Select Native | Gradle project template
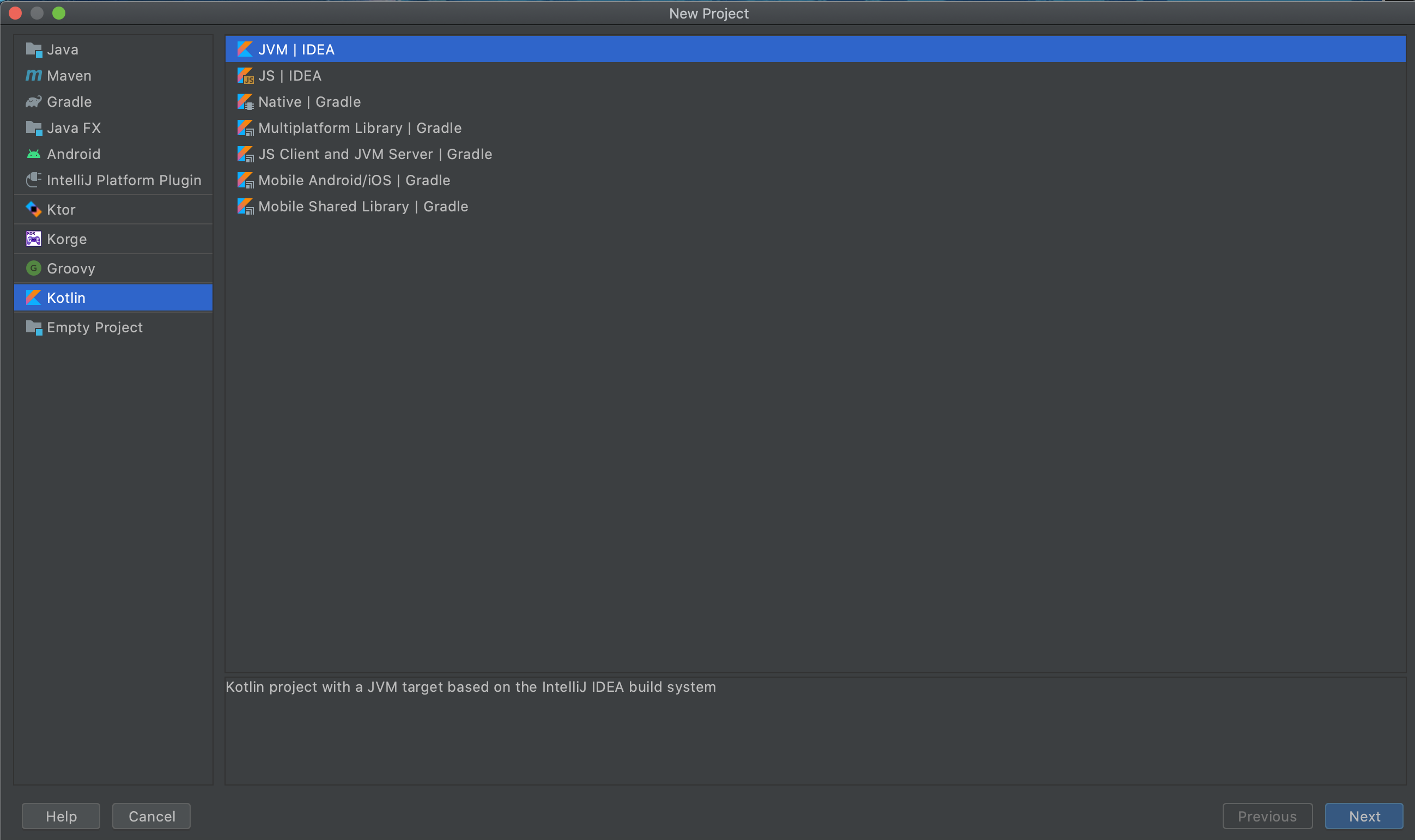 (309, 101)
